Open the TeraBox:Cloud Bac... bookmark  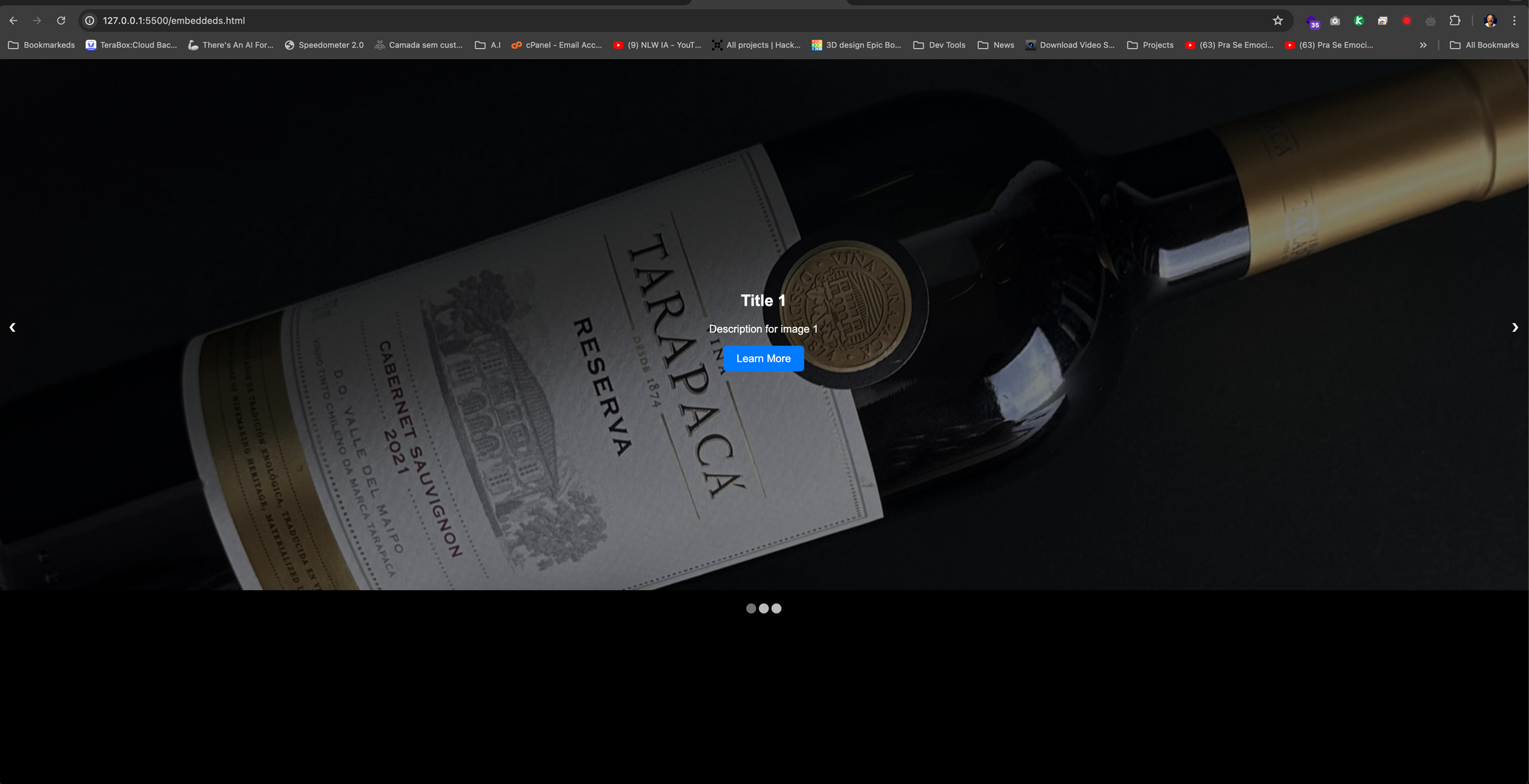[131, 45]
